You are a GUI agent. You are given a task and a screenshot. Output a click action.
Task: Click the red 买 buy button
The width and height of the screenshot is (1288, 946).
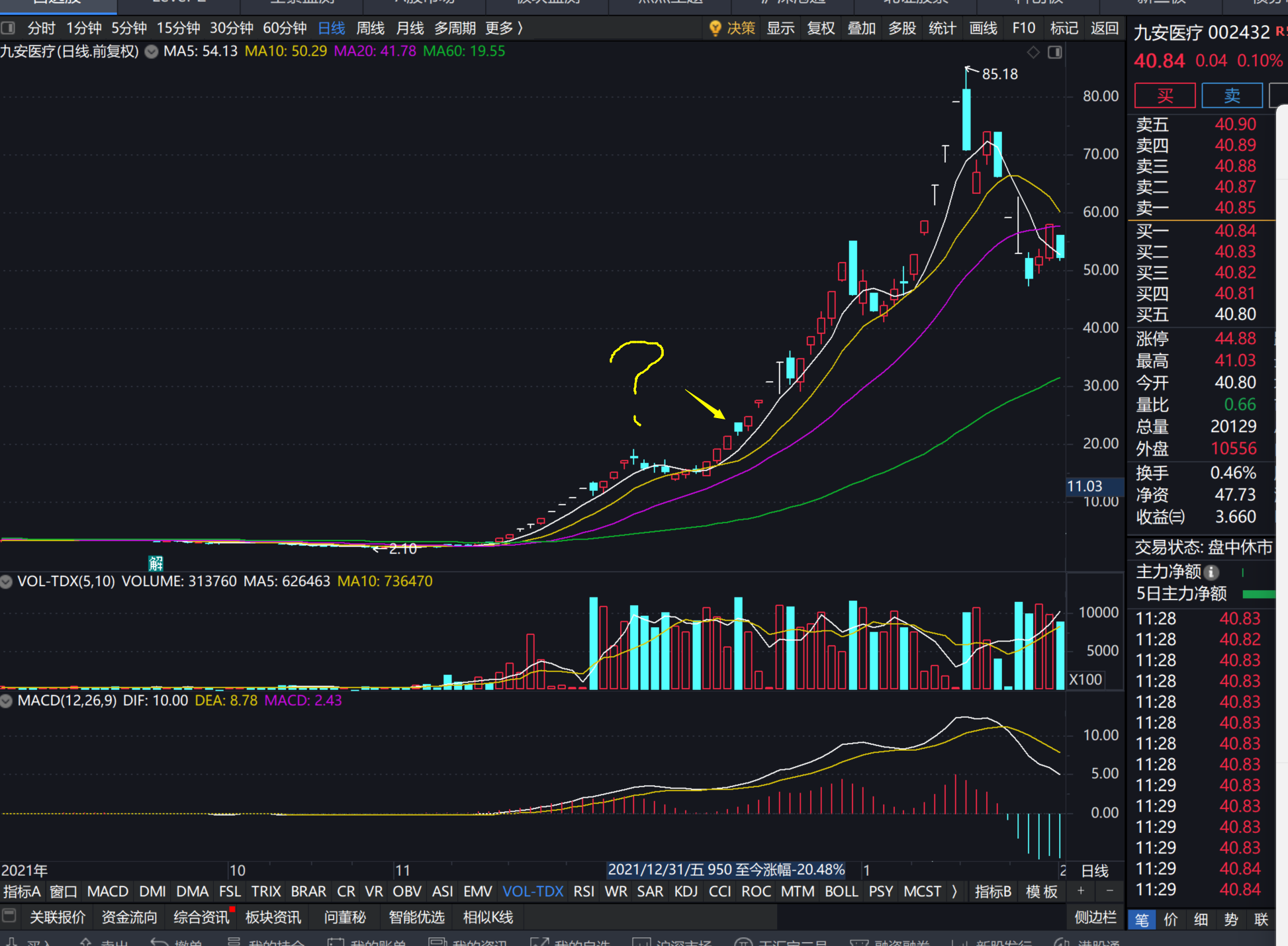point(1165,95)
